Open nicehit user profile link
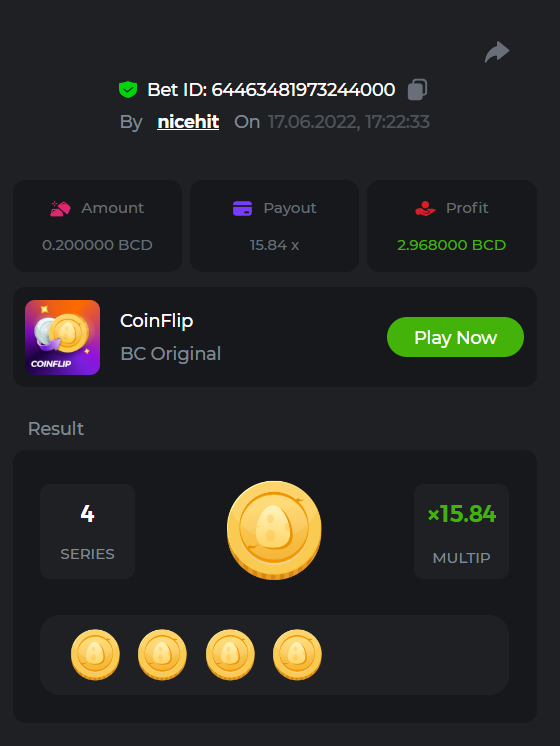Screen dimensions: 560x746 click(188, 122)
